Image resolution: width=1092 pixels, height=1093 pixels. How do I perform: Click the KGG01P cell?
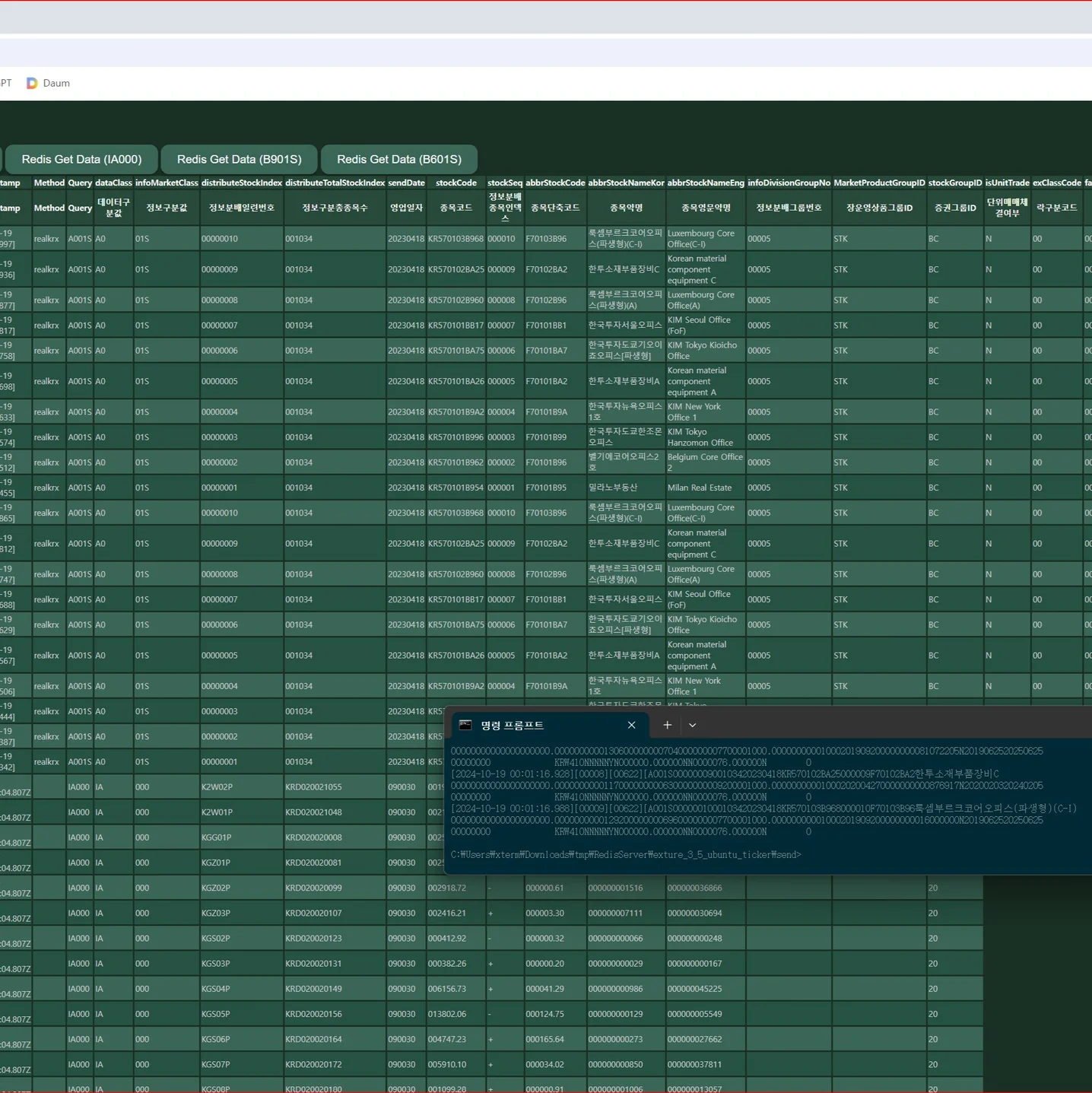tap(242, 837)
